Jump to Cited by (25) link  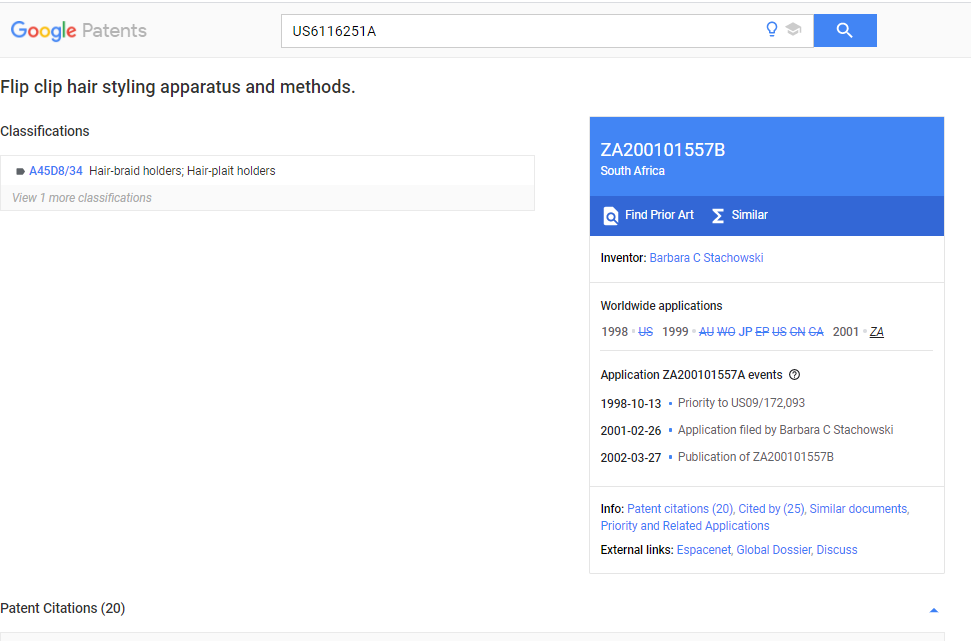point(771,508)
